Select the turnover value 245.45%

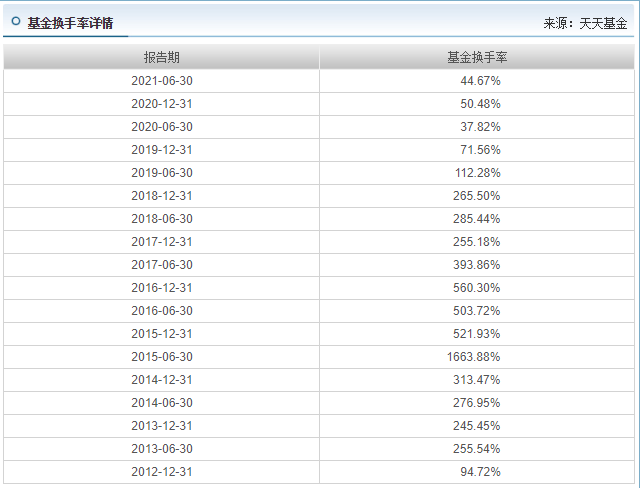pos(476,426)
